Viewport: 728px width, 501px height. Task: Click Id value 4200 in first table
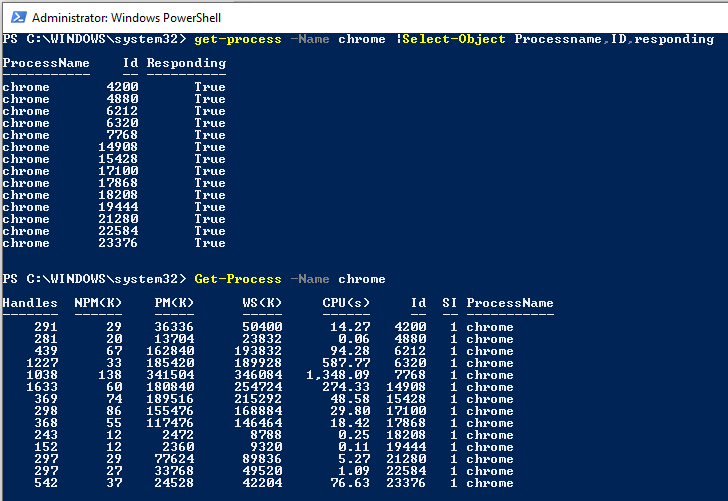[x=122, y=87]
